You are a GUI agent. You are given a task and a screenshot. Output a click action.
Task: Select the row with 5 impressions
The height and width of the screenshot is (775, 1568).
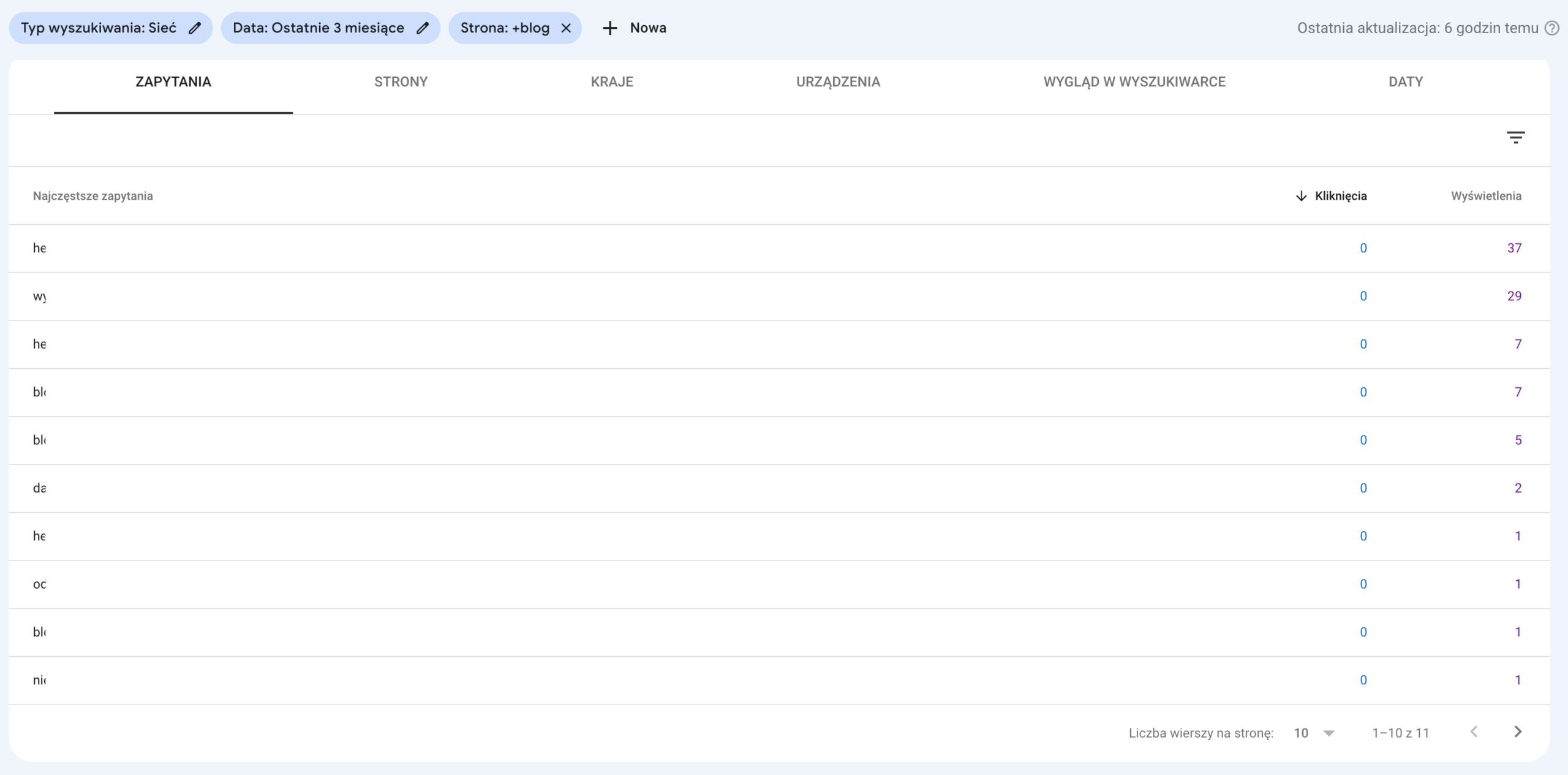779,440
